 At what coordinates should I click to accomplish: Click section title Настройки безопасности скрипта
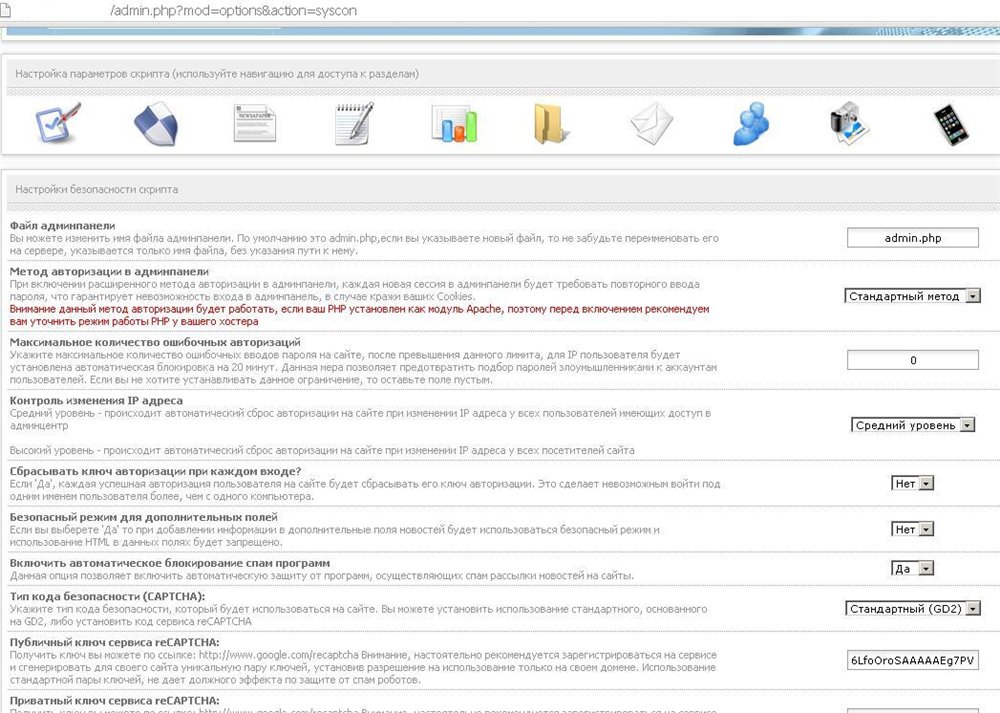(96, 189)
